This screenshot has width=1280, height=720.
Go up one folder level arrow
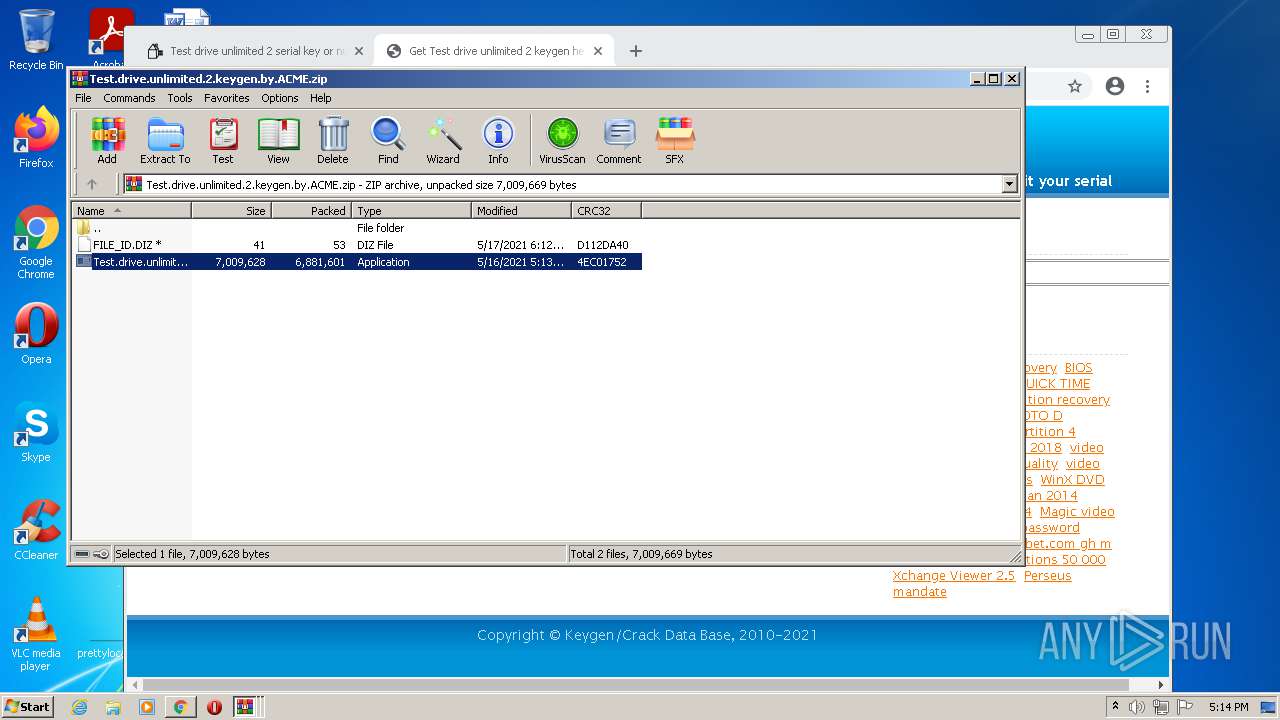92,184
